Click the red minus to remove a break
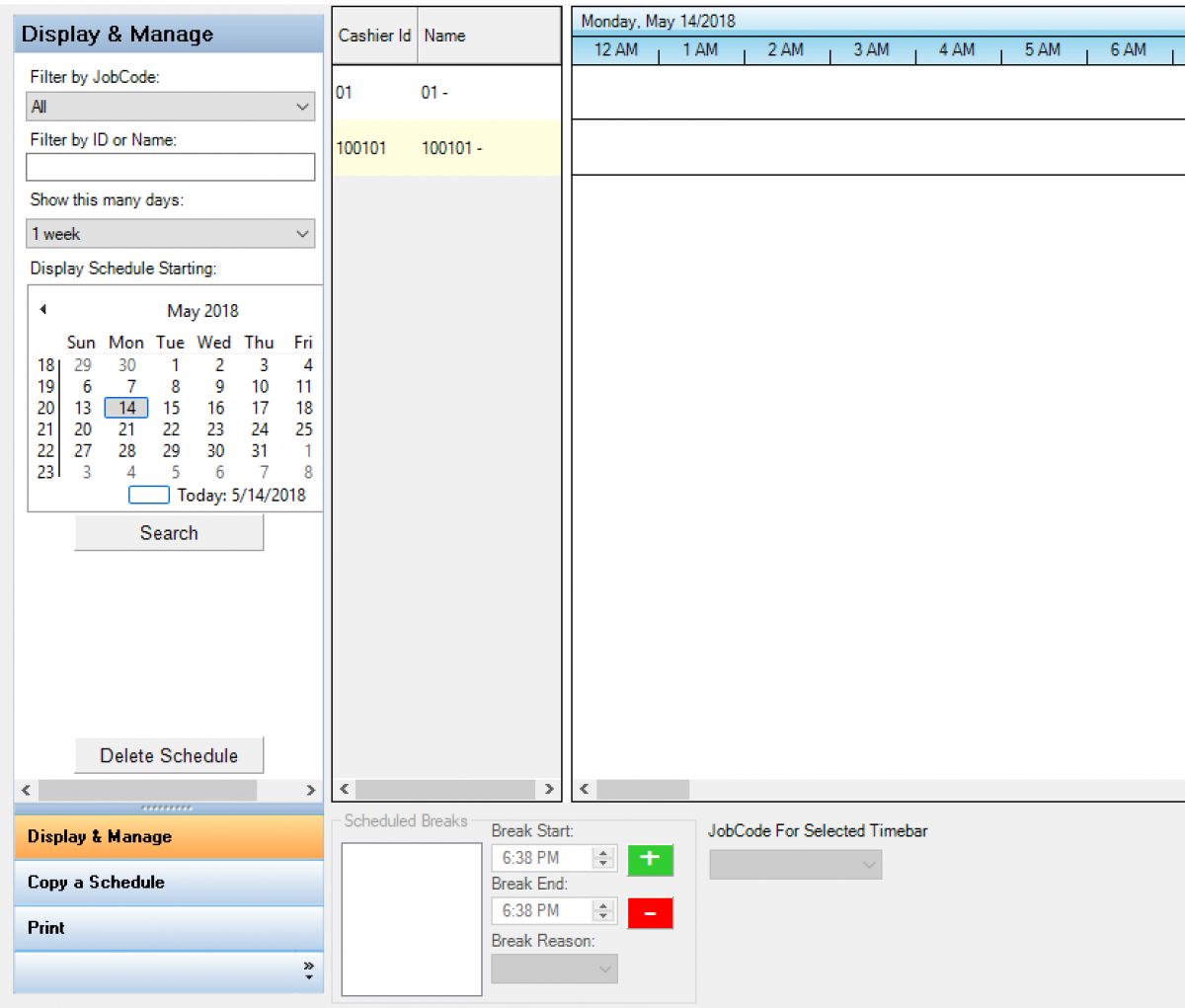1185x1008 pixels. [x=650, y=912]
